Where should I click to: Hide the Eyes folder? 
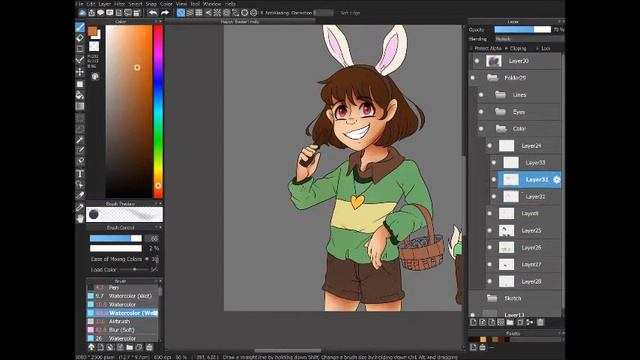(x=481, y=111)
